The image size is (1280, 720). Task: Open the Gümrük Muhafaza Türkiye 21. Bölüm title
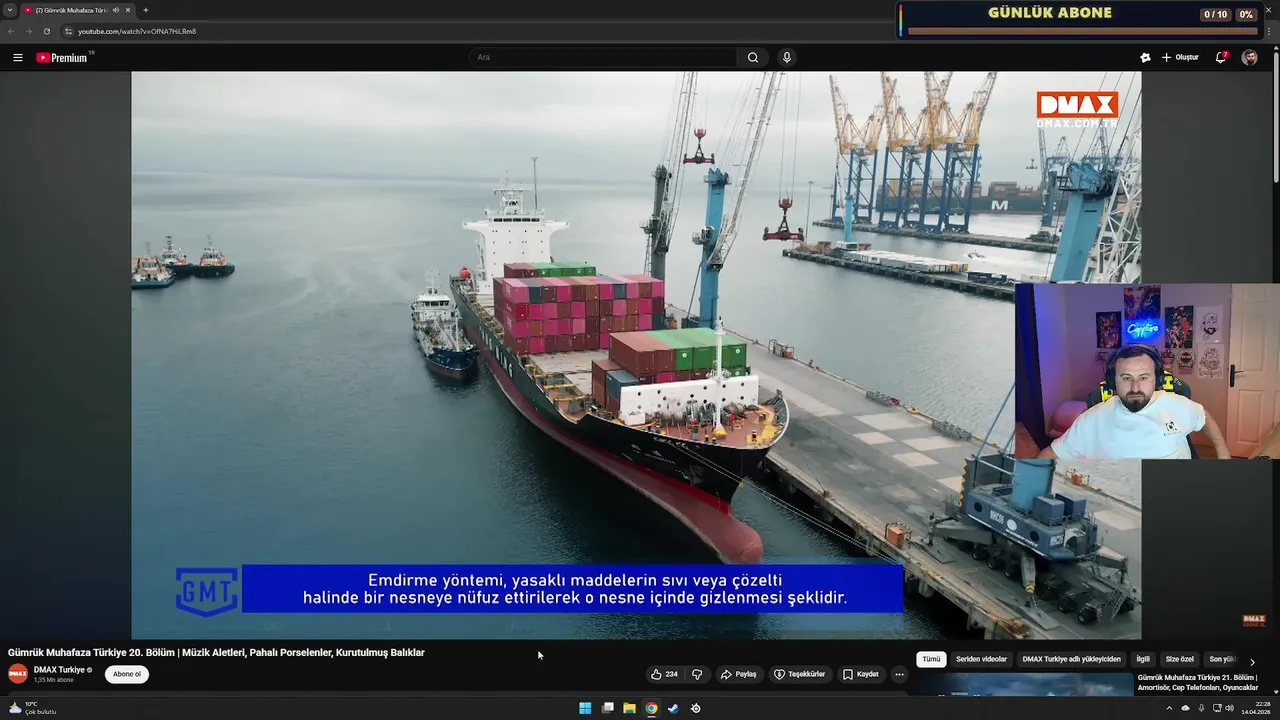(1198, 682)
